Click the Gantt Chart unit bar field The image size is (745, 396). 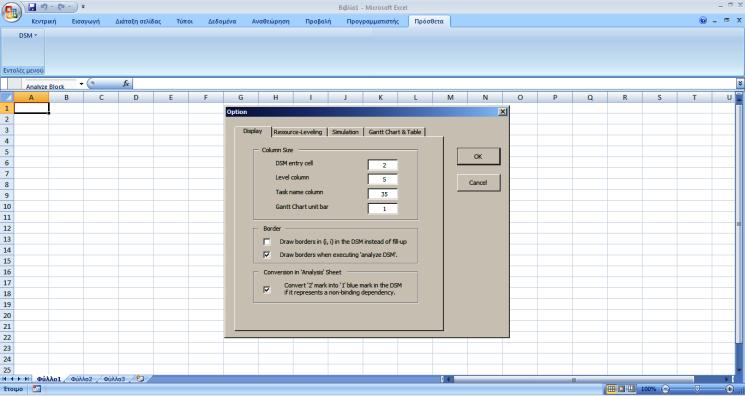point(383,209)
